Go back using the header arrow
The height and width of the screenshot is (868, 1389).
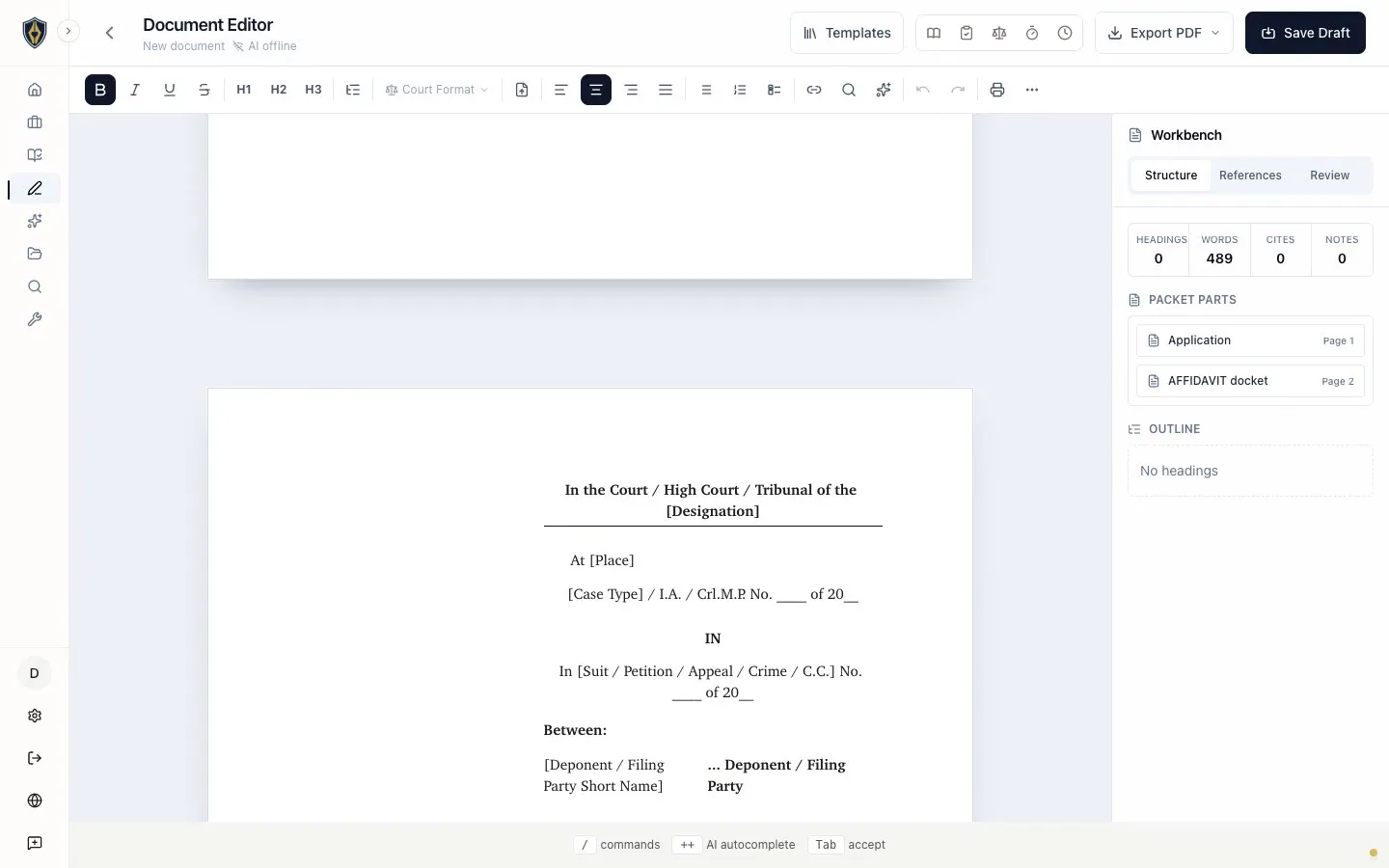pyautogui.click(x=110, y=33)
